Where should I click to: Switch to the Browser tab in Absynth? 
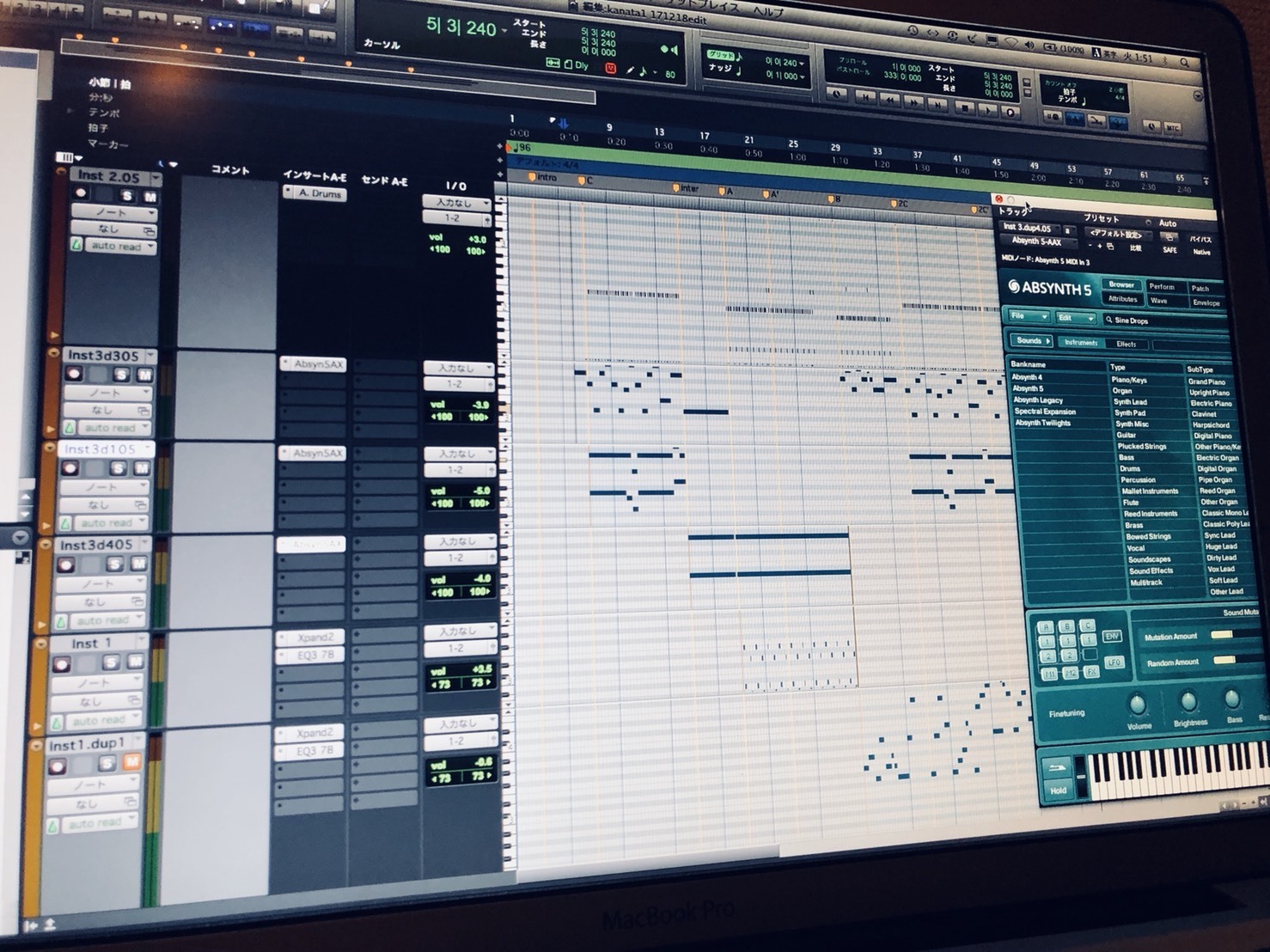1121,284
